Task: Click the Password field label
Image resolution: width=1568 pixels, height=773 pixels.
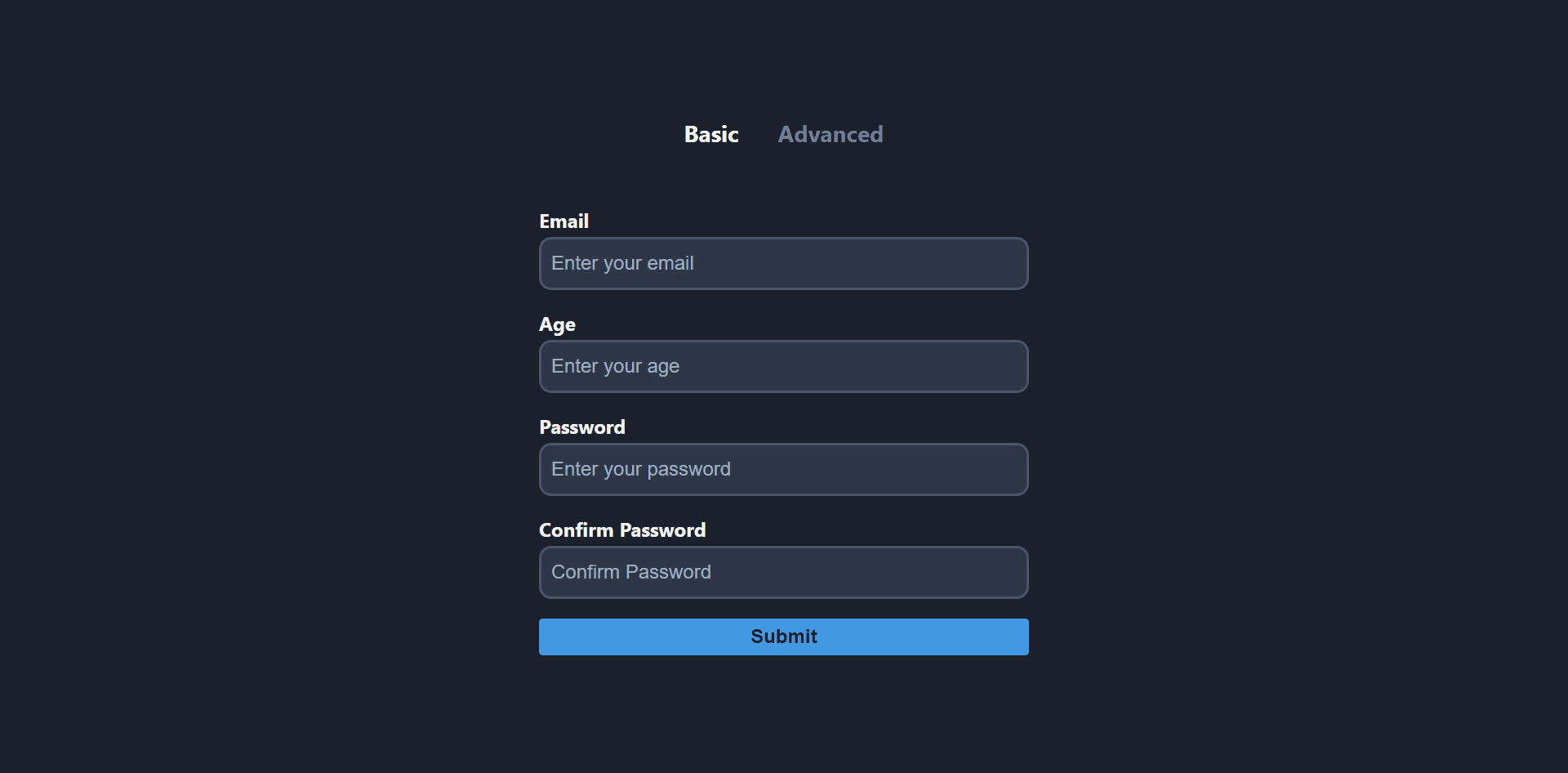Action: pos(582,427)
